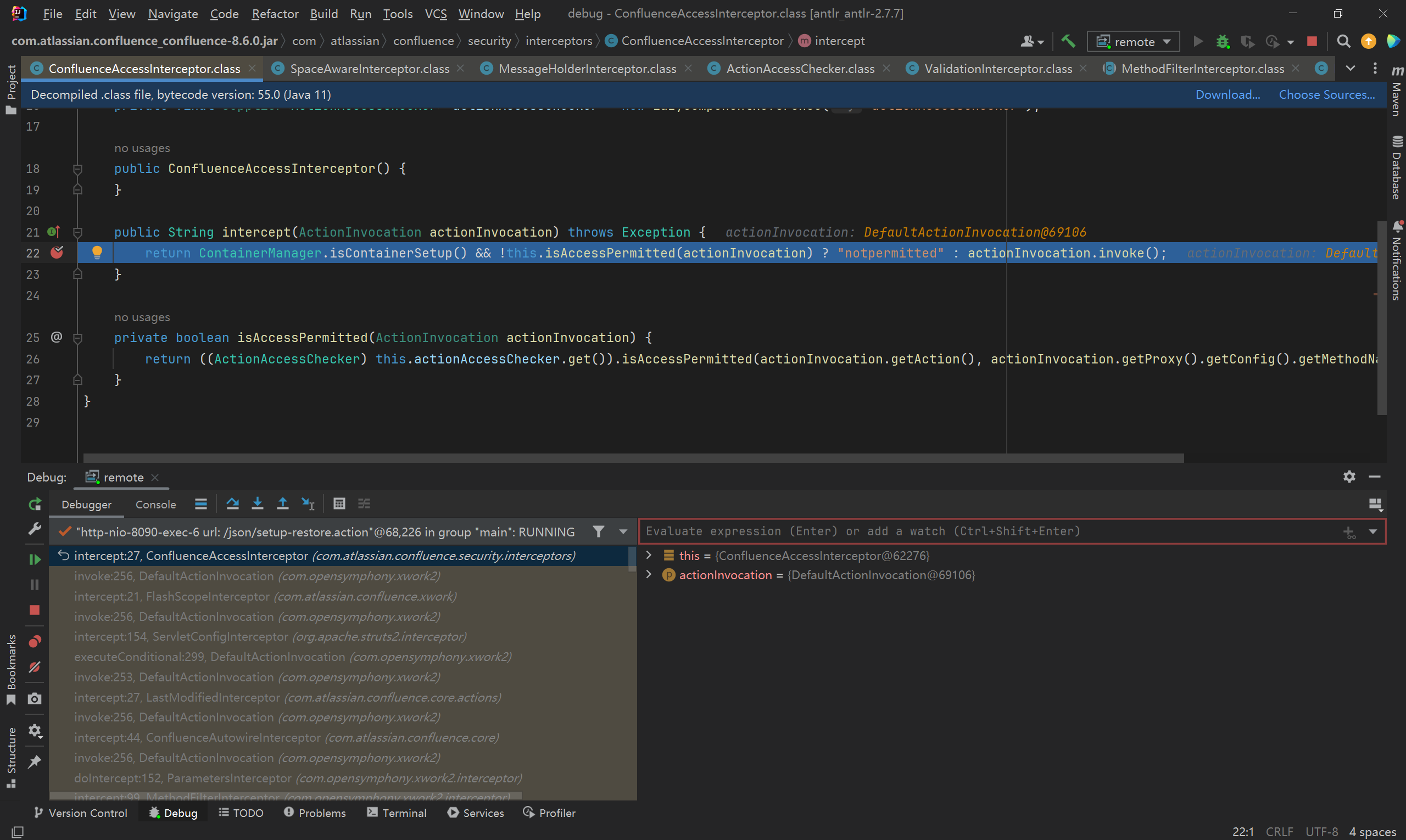
Task: Toggle tool window bars in status corner
Action: click(x=18, y=832)
